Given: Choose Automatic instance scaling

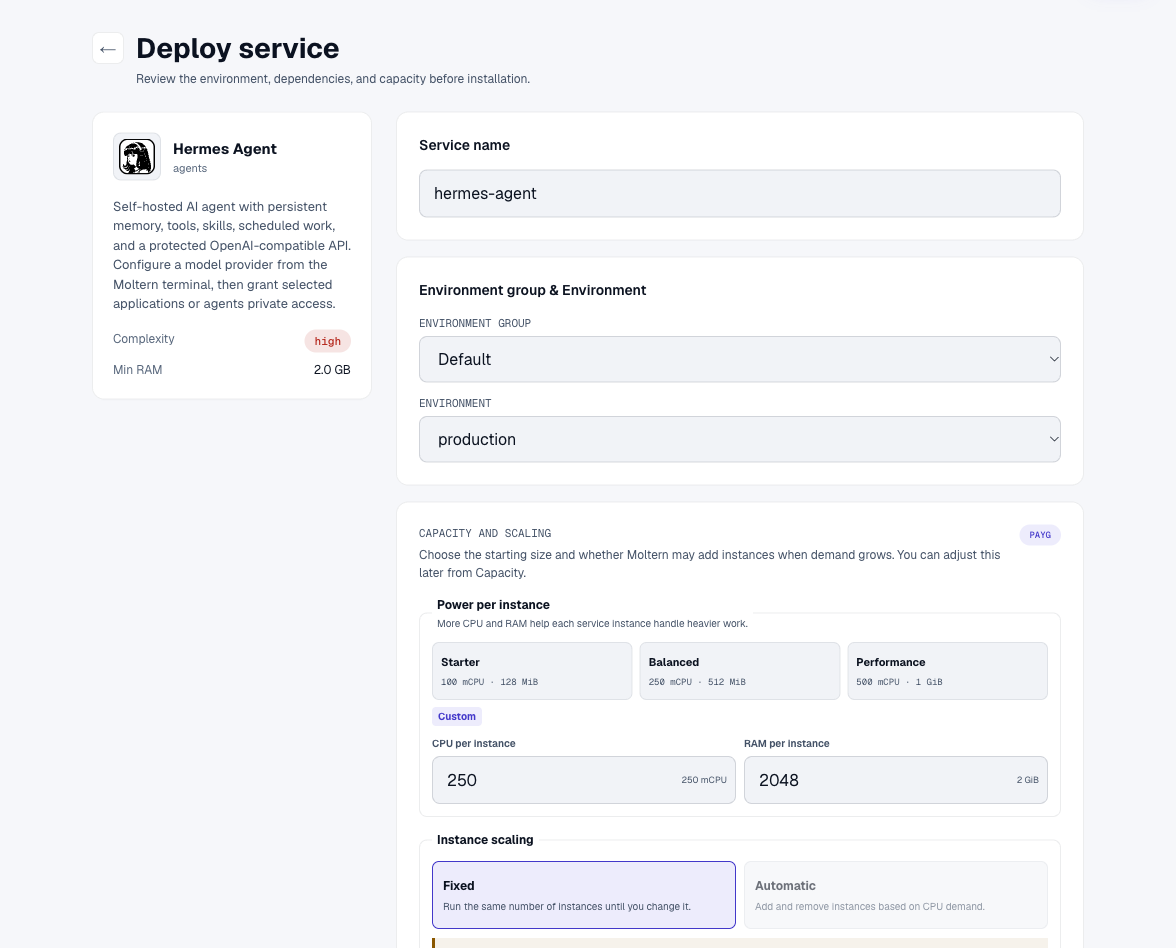Looking at the screenshot, I should point(896,895).
